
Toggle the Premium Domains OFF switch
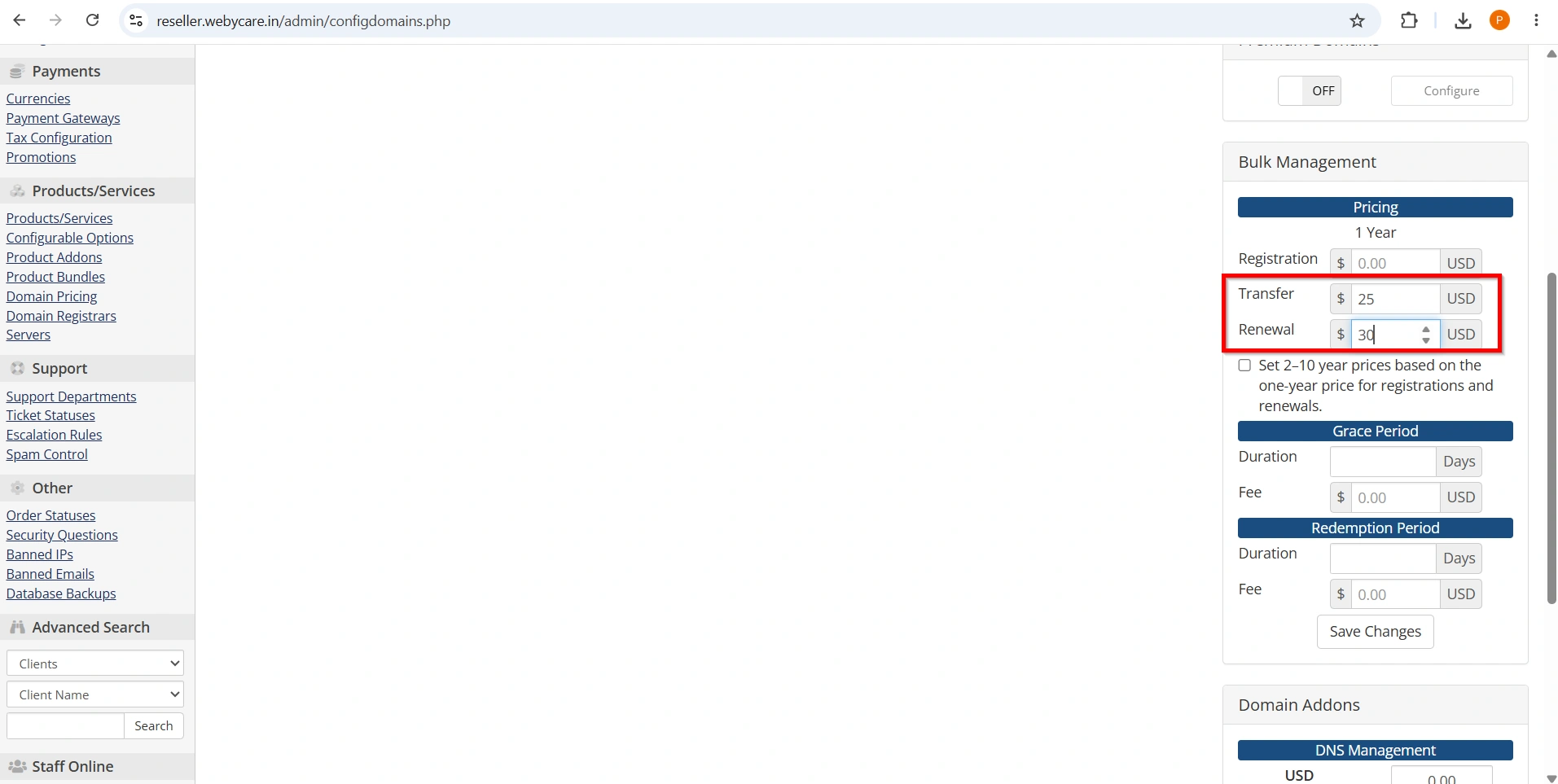coord(1309,91)
